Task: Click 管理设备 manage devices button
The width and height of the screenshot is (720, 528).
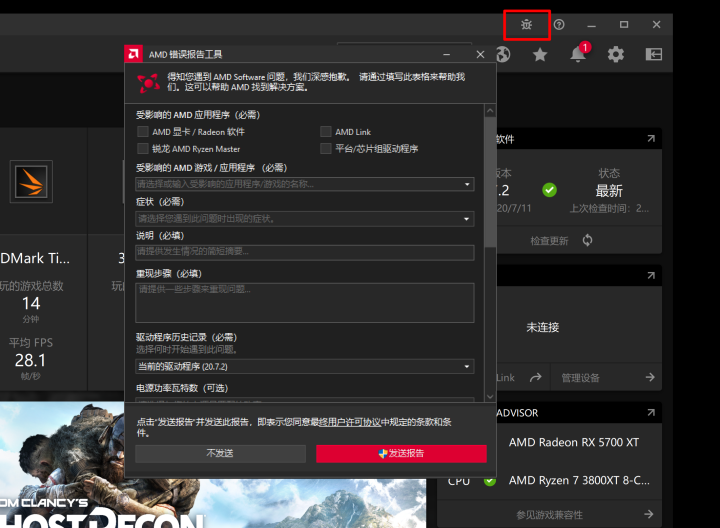Action: pos(580,378)
